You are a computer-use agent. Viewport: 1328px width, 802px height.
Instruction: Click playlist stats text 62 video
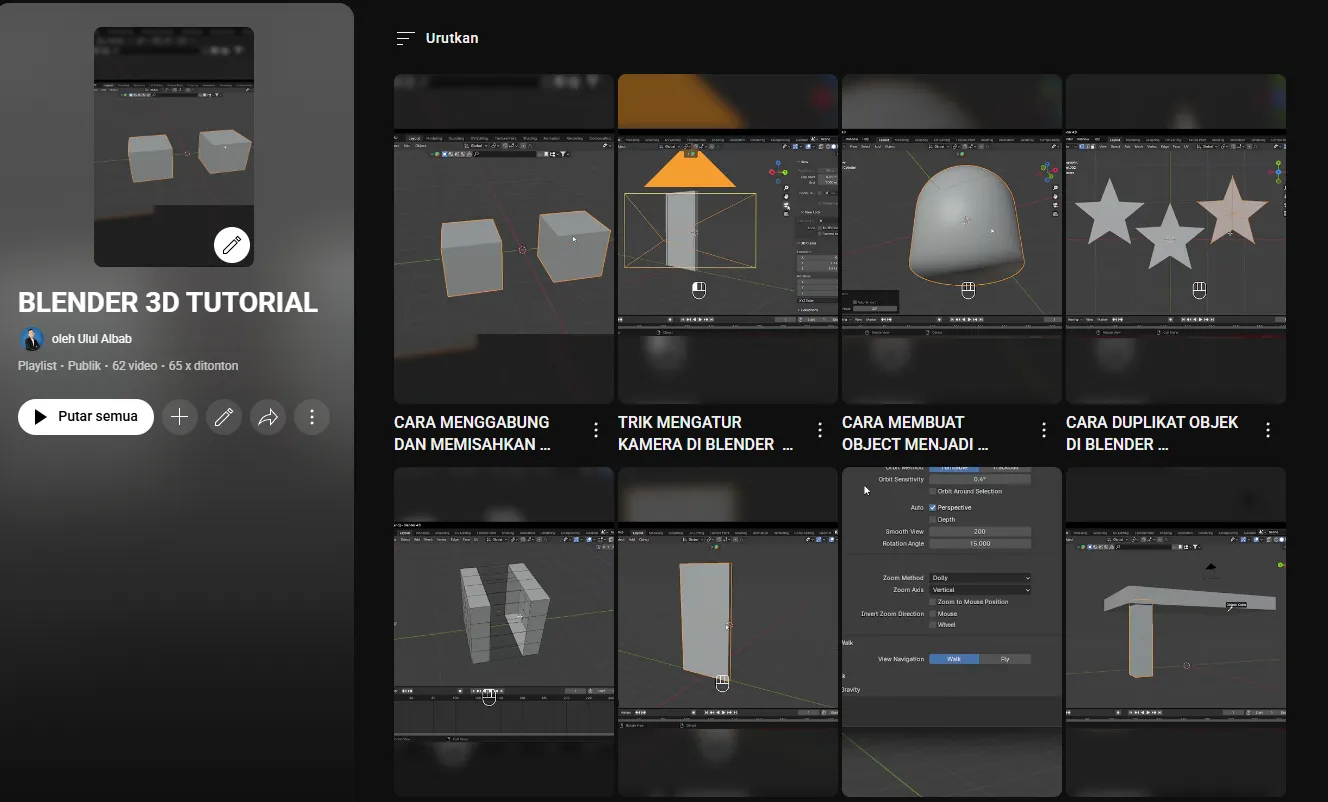pyautogui.click(x=135, y=366)
